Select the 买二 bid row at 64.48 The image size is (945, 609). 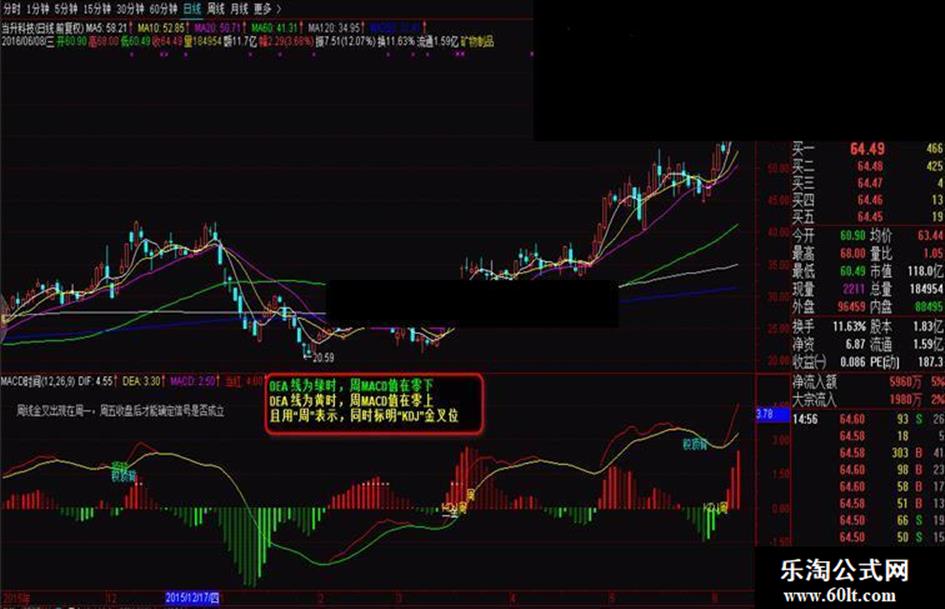[868, 166]
